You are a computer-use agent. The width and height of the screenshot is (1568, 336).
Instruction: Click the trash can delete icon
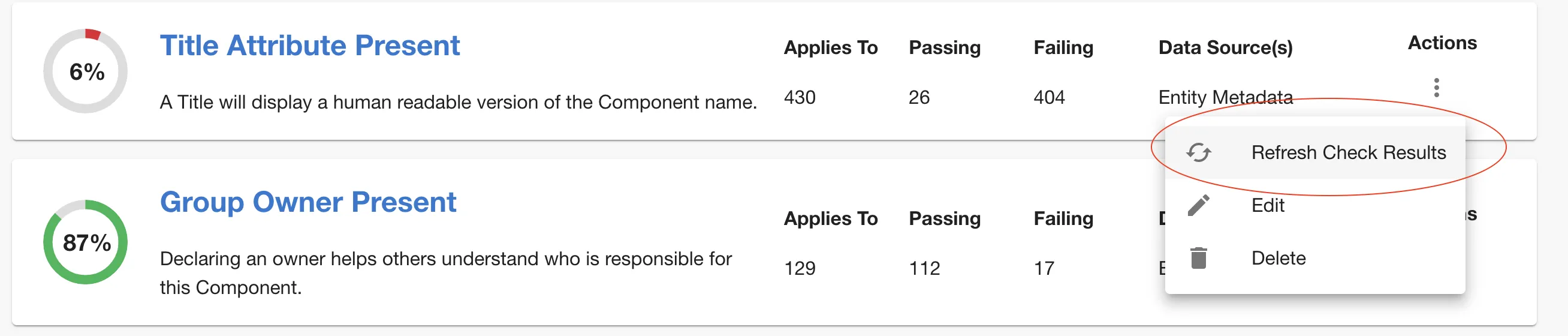point(1198,258)
